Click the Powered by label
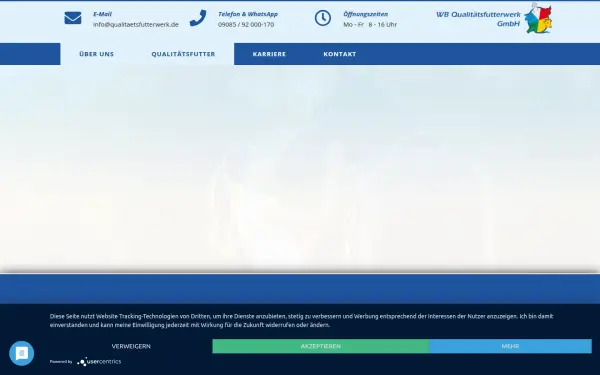The height and width of the screenshot is (375, 600). [61, 362]
